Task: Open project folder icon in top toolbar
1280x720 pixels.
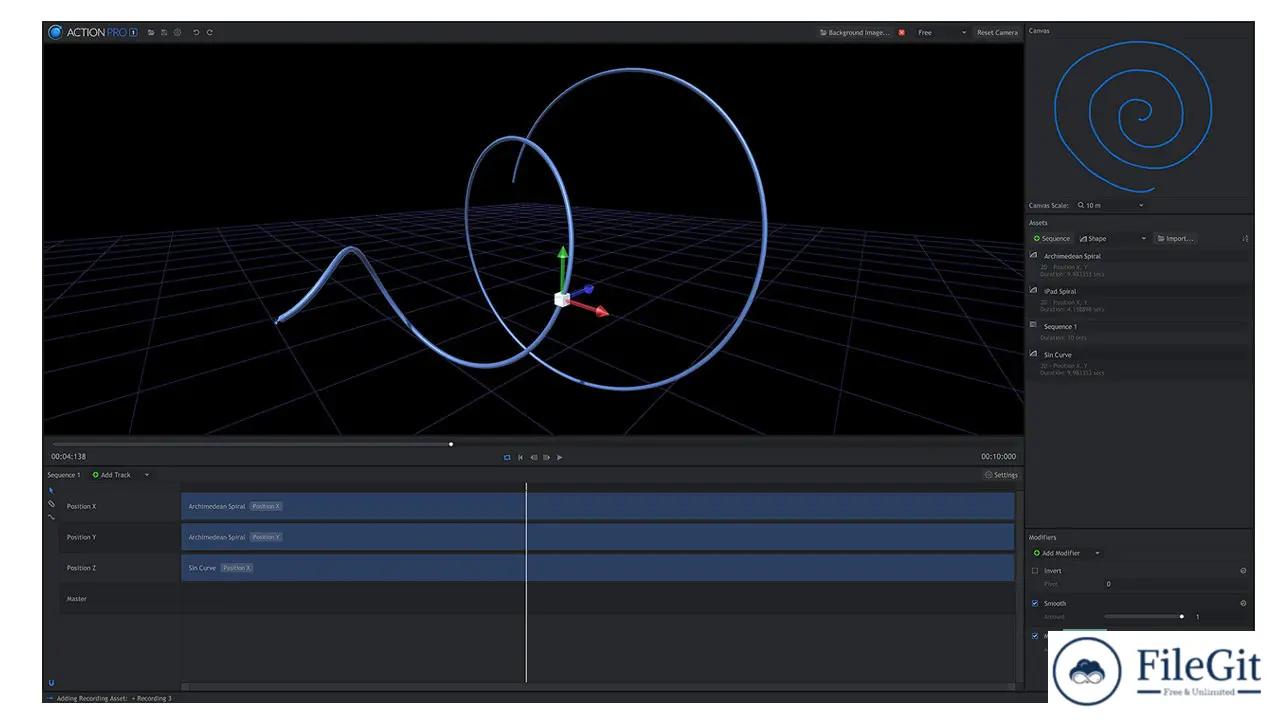Action: (151, 32)
